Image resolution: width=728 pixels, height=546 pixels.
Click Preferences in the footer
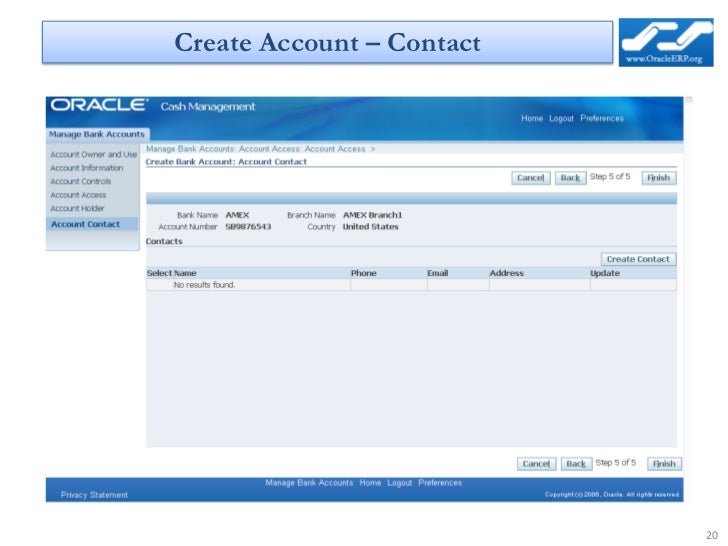440,483
